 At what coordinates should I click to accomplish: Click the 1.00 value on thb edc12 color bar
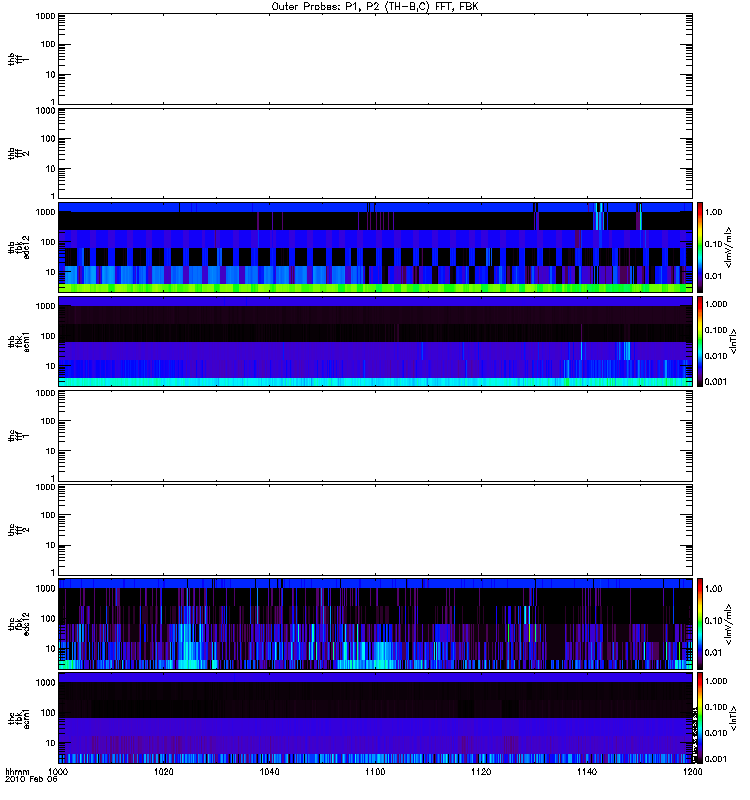713,212
